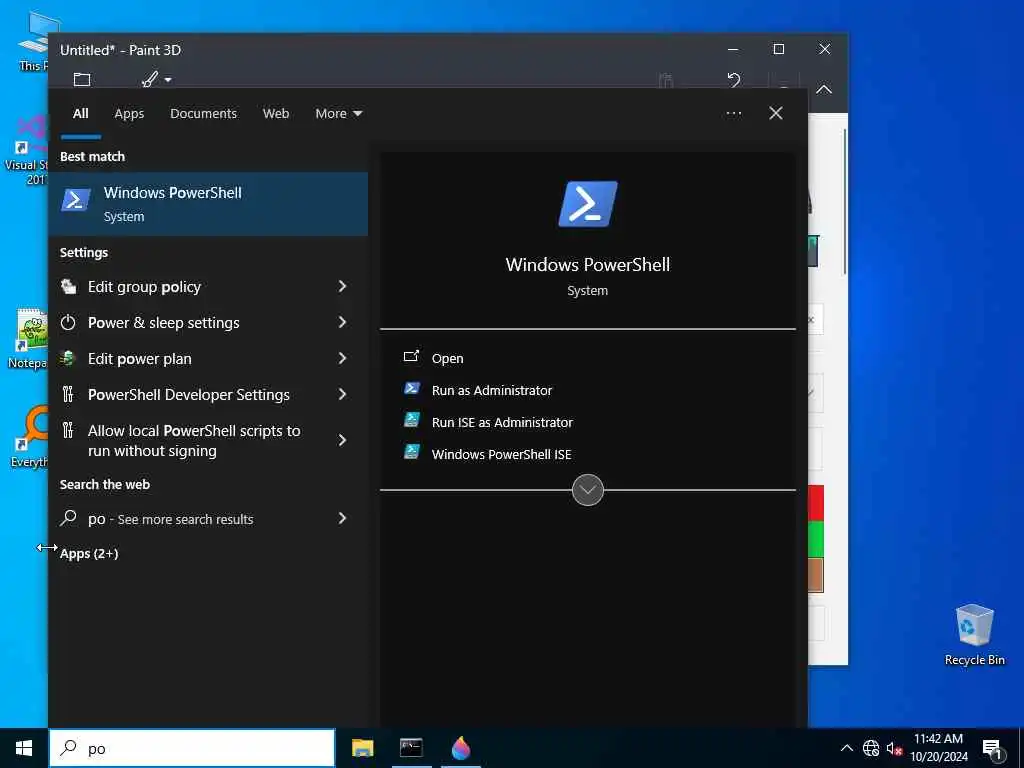Click Paint 3D side panel scrollbar
The image size is (1024, 768).
tap(845, 202)
